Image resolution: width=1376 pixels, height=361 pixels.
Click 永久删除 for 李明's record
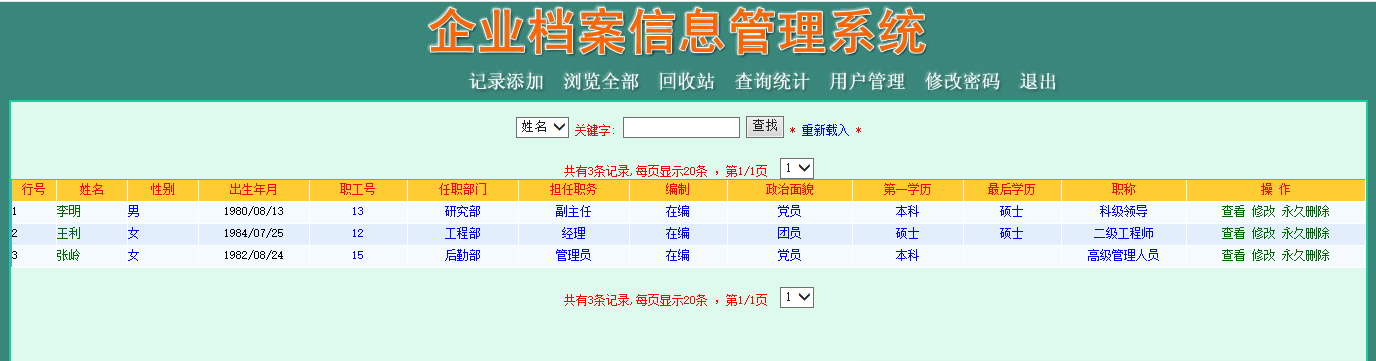coord(1305,211)
